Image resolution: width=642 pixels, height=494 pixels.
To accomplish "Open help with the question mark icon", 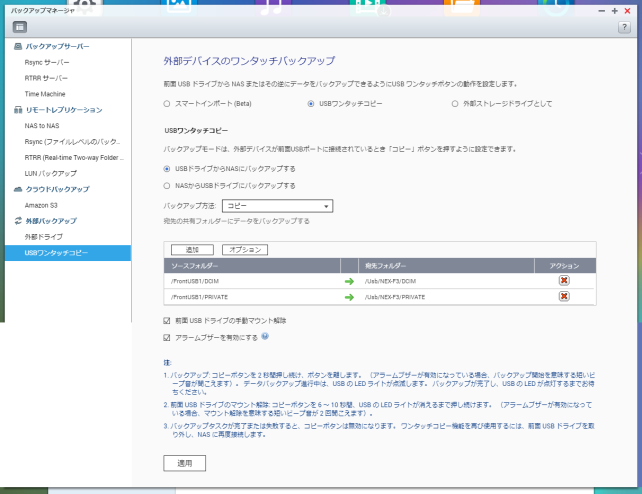I will click(x=624, y=27).
